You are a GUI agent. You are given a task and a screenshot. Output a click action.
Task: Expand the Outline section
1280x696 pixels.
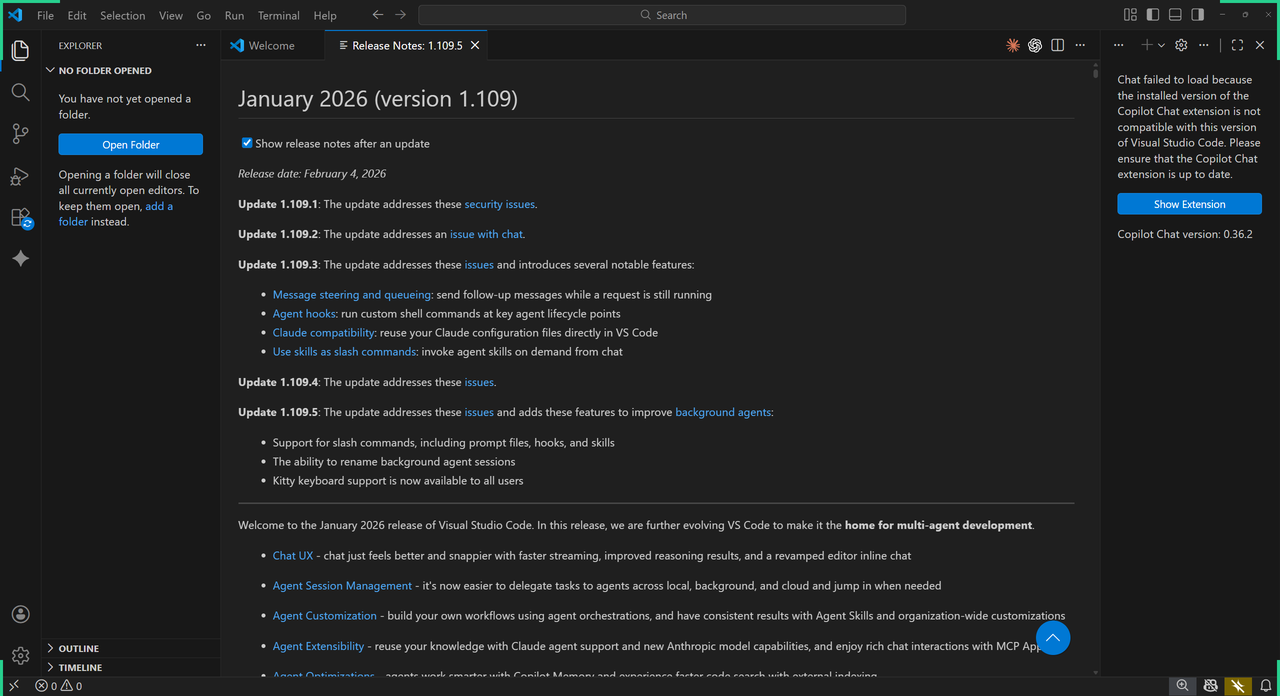click(x=79, y=648)
